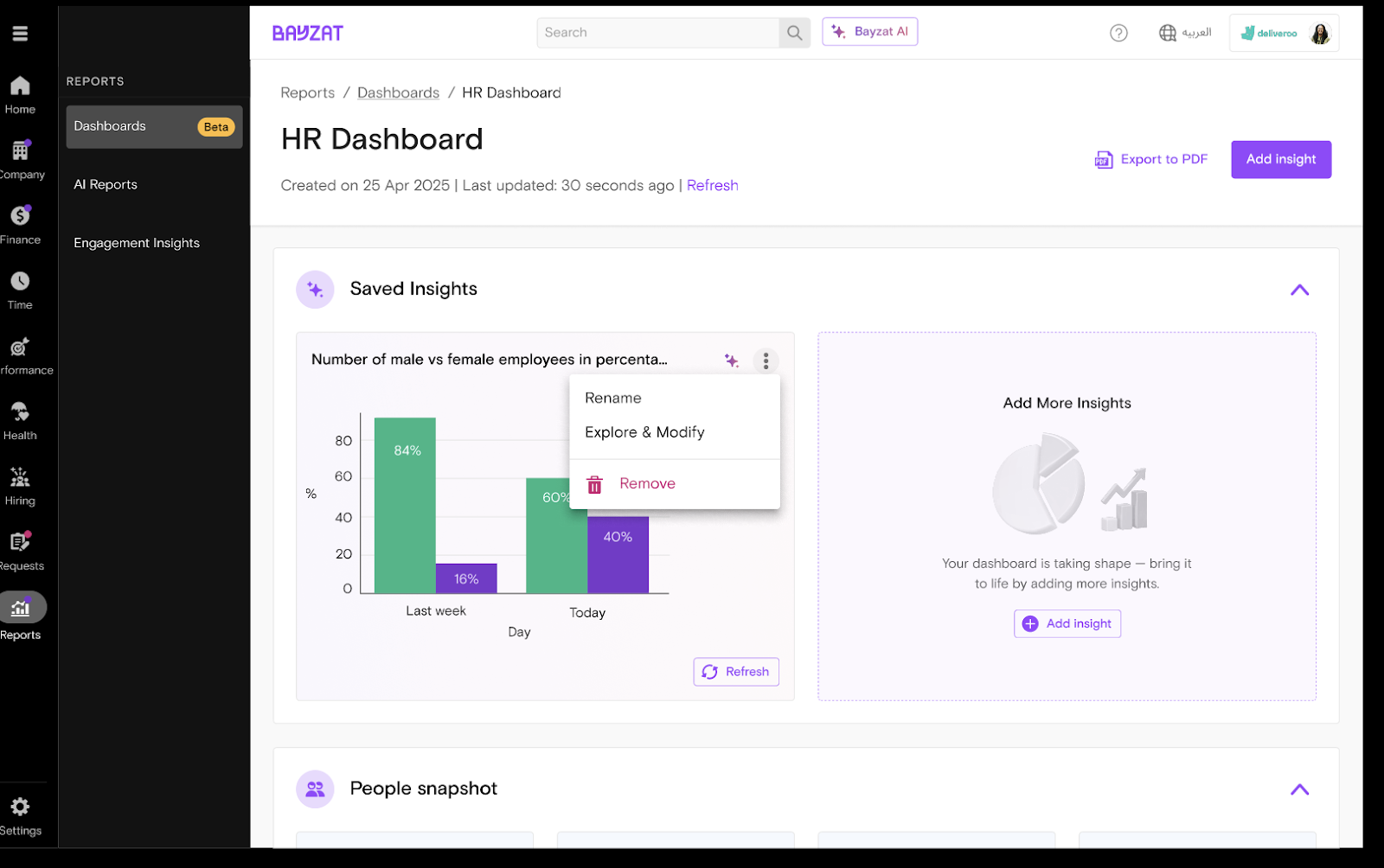Open Dashboards Beta sidebar item

tap(154, 126)
